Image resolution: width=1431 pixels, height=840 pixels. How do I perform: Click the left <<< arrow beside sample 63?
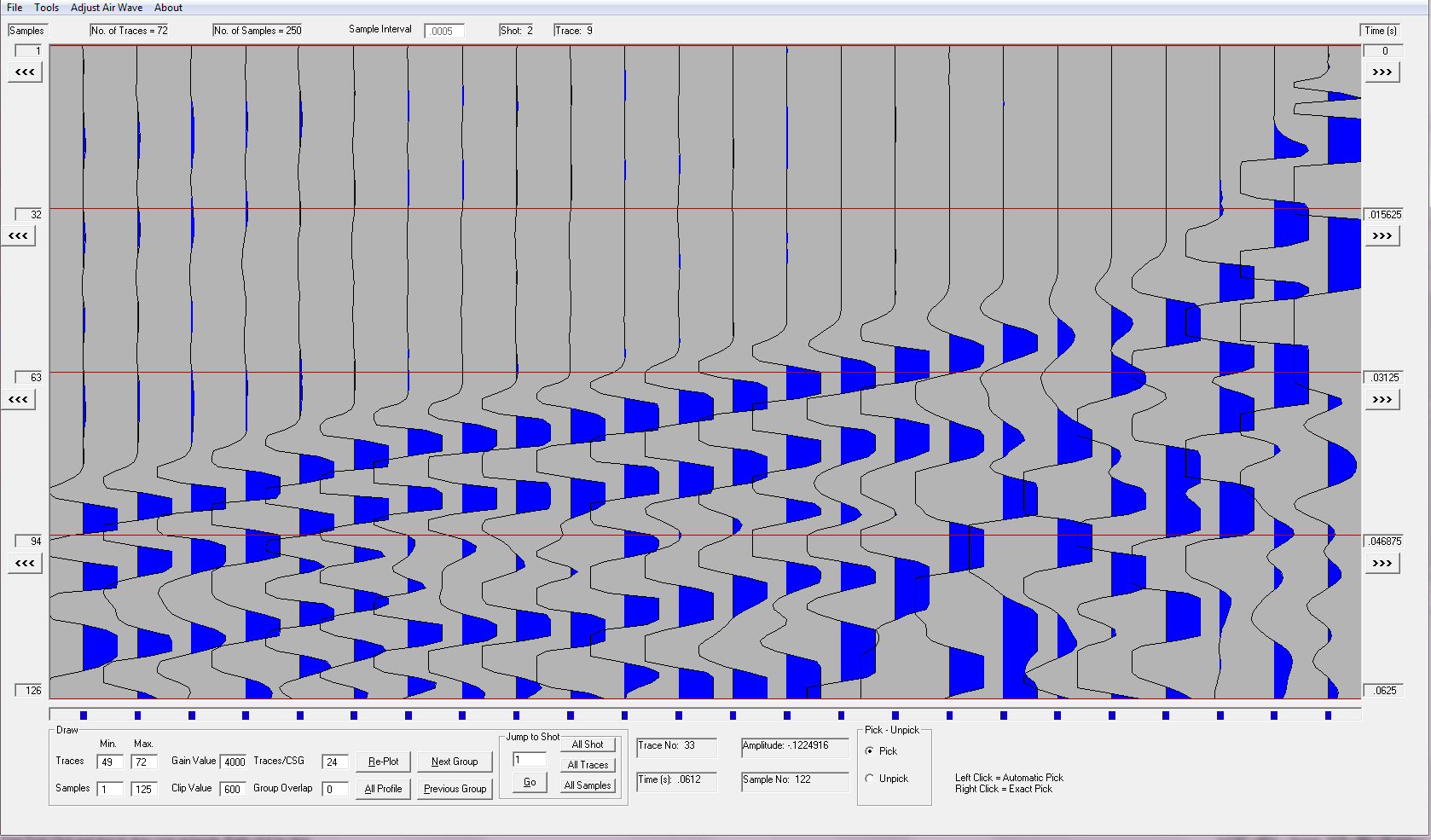point(18,400)
